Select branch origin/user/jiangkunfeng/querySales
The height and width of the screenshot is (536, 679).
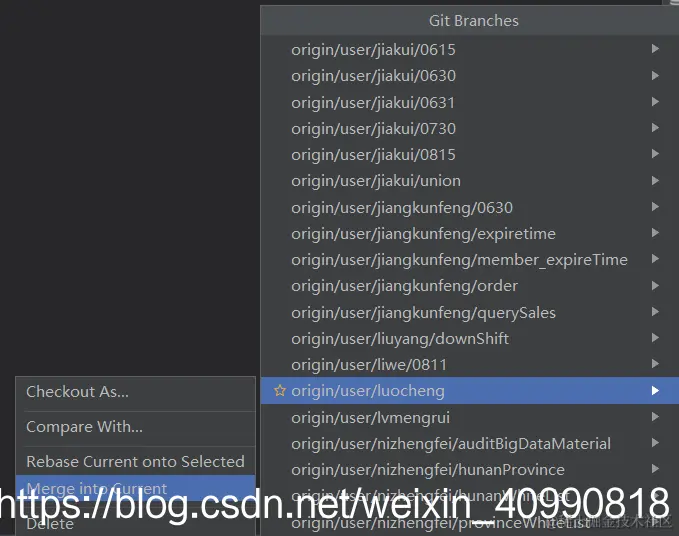[470, 313]
